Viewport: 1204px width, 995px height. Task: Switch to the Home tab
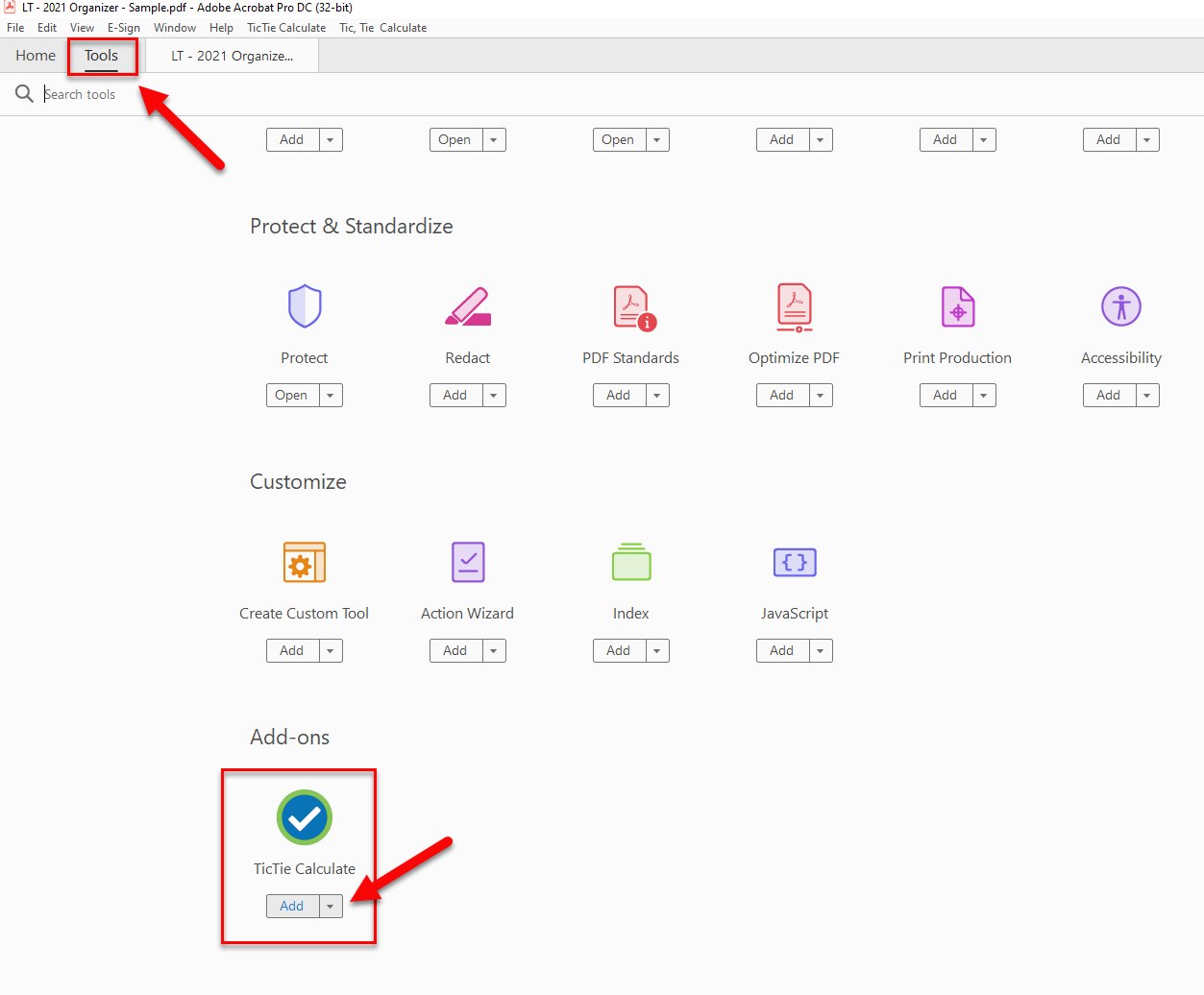(x=36, y=56)
